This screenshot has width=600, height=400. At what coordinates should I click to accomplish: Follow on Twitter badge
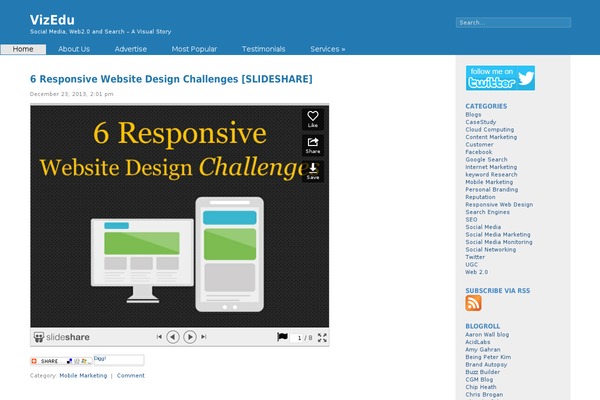(500, 78)
